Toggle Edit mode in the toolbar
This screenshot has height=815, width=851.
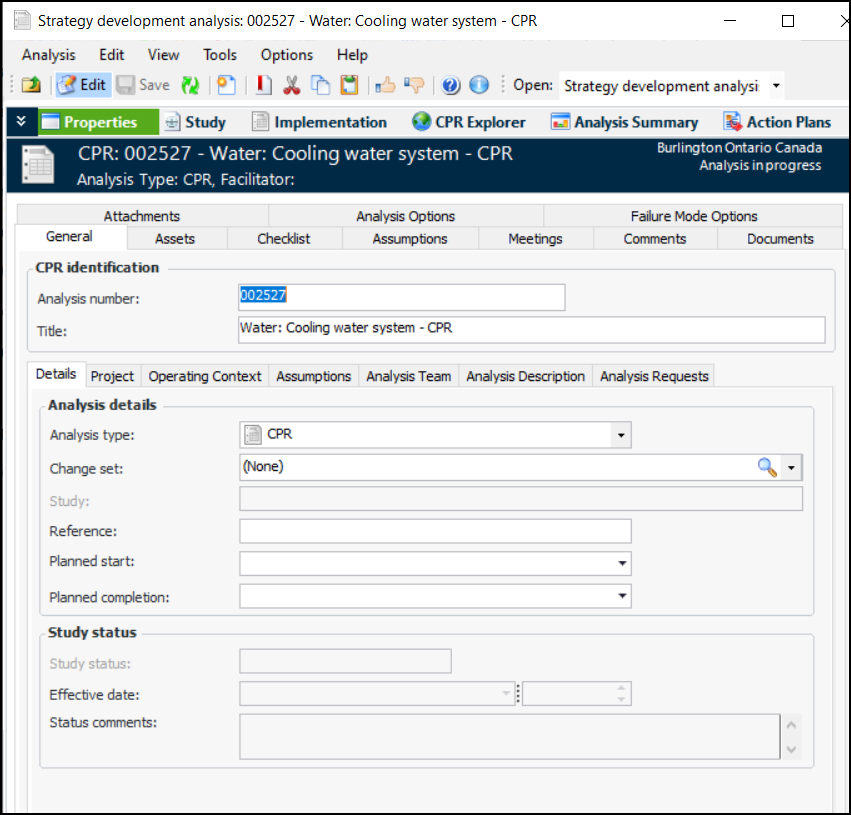pyautogui.click(x=82, y=85)
